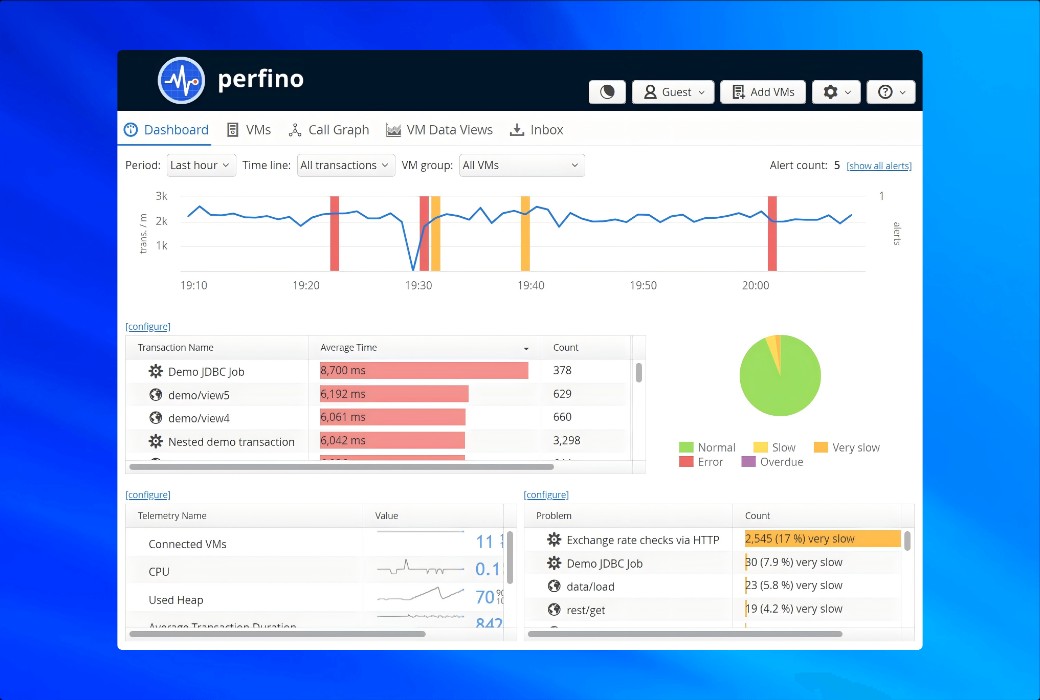The image size is (1040, 700).
Task: Click the VM Data Views chart icon
Action: click(x=393, y=130)
